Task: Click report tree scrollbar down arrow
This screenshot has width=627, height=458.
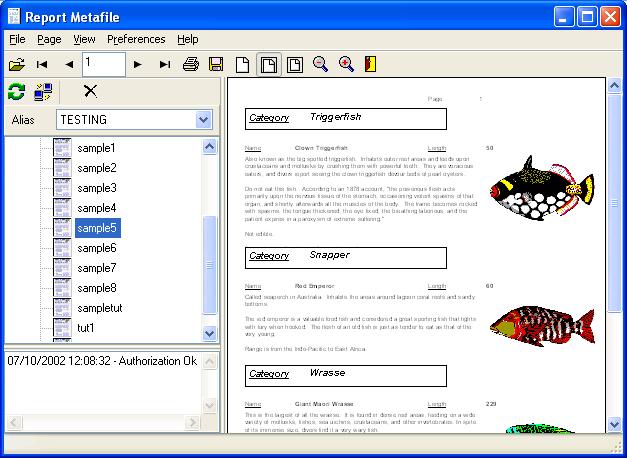Action: click(x=210, y=333)
